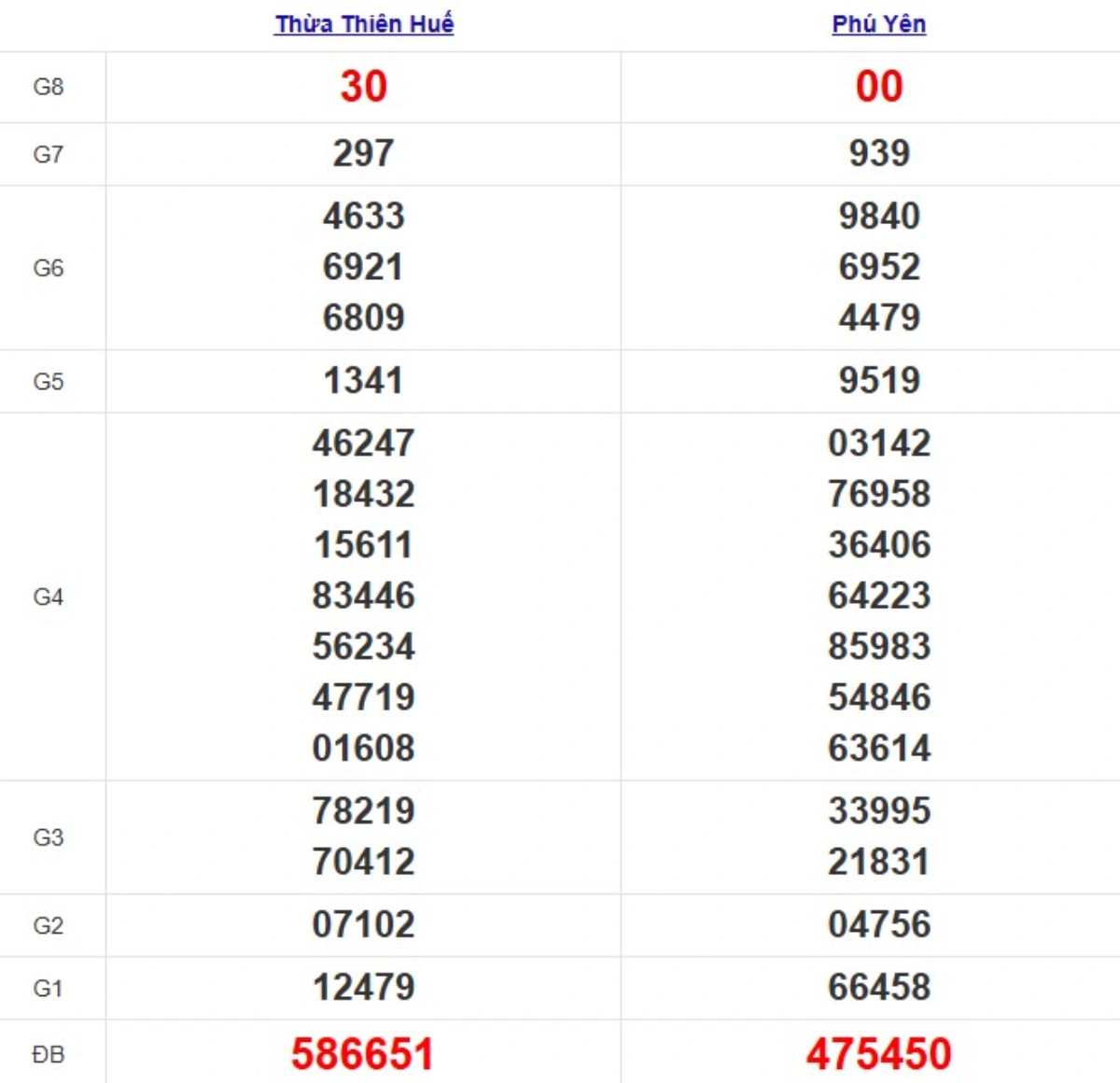Select the special prize number 475450

(x=879, y=1054)
